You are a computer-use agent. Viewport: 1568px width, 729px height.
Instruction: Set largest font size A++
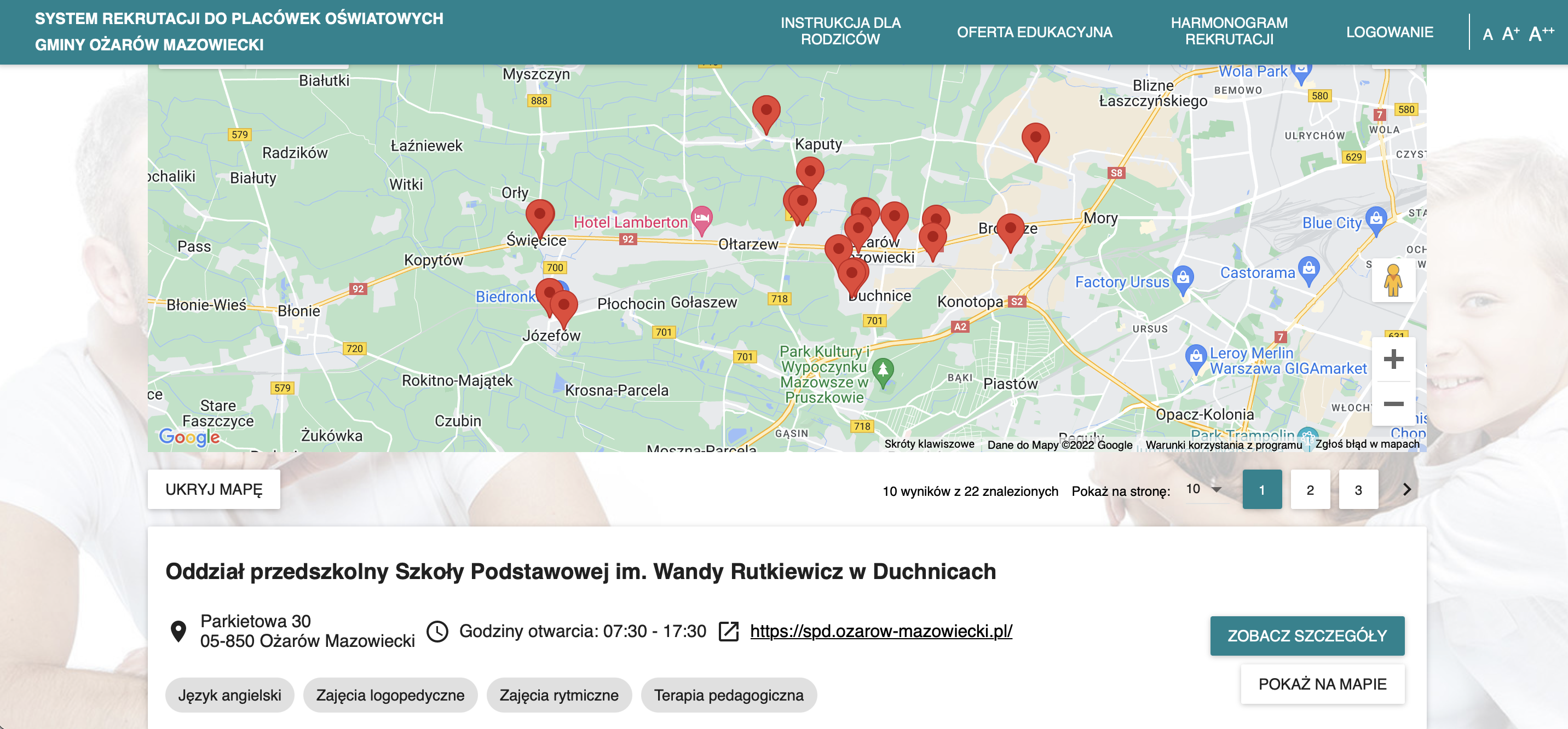(1541, 33)
